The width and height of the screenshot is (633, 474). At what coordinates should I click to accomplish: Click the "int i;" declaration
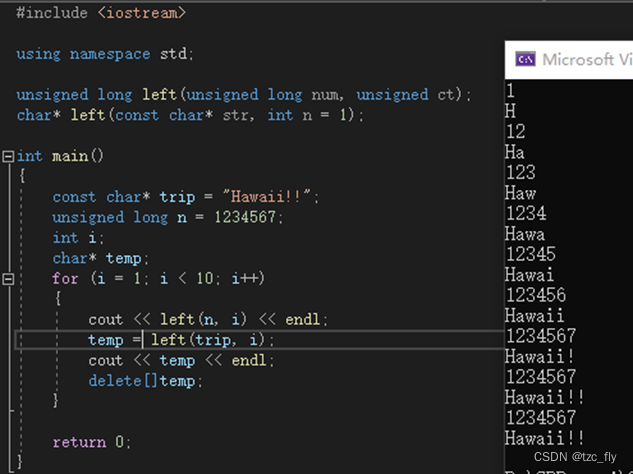tap(78, 238)
